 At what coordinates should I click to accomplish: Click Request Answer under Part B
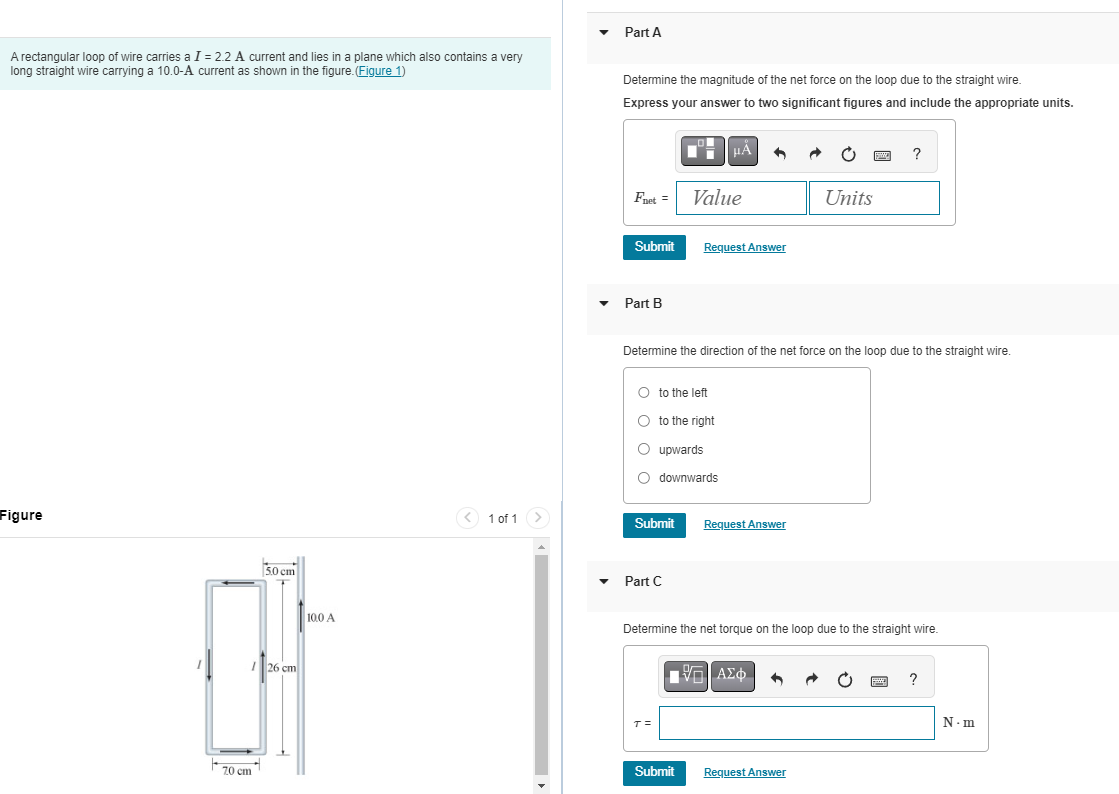tap(744, 524)
